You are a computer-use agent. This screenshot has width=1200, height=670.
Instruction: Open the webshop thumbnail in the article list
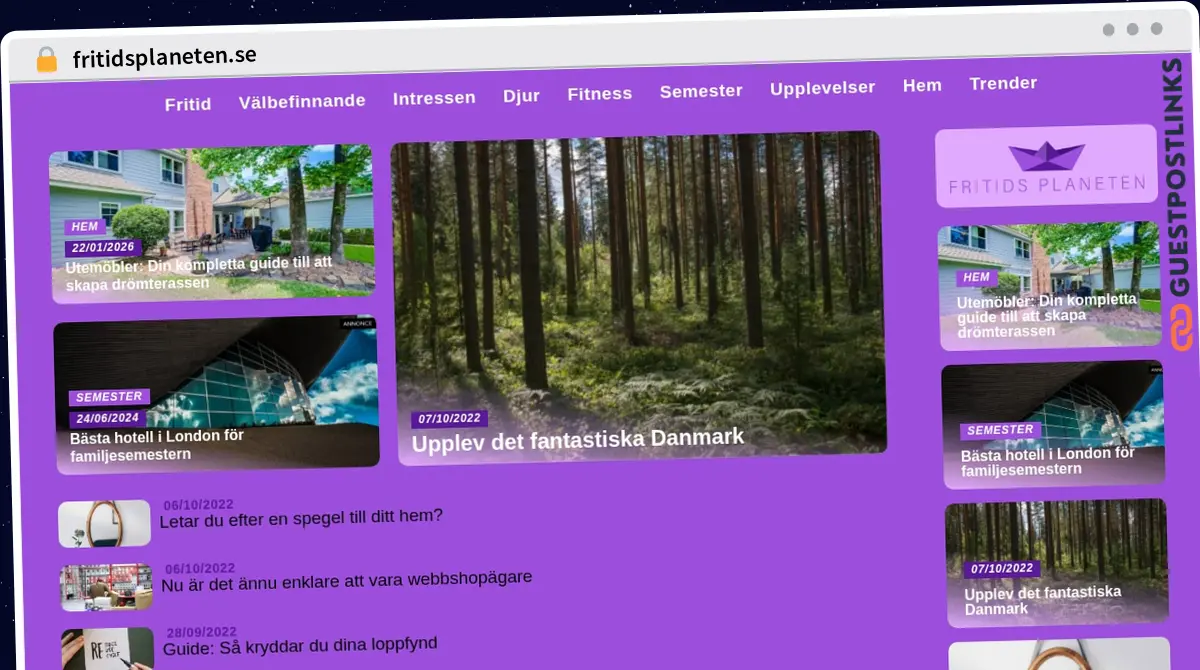(106, 588)
